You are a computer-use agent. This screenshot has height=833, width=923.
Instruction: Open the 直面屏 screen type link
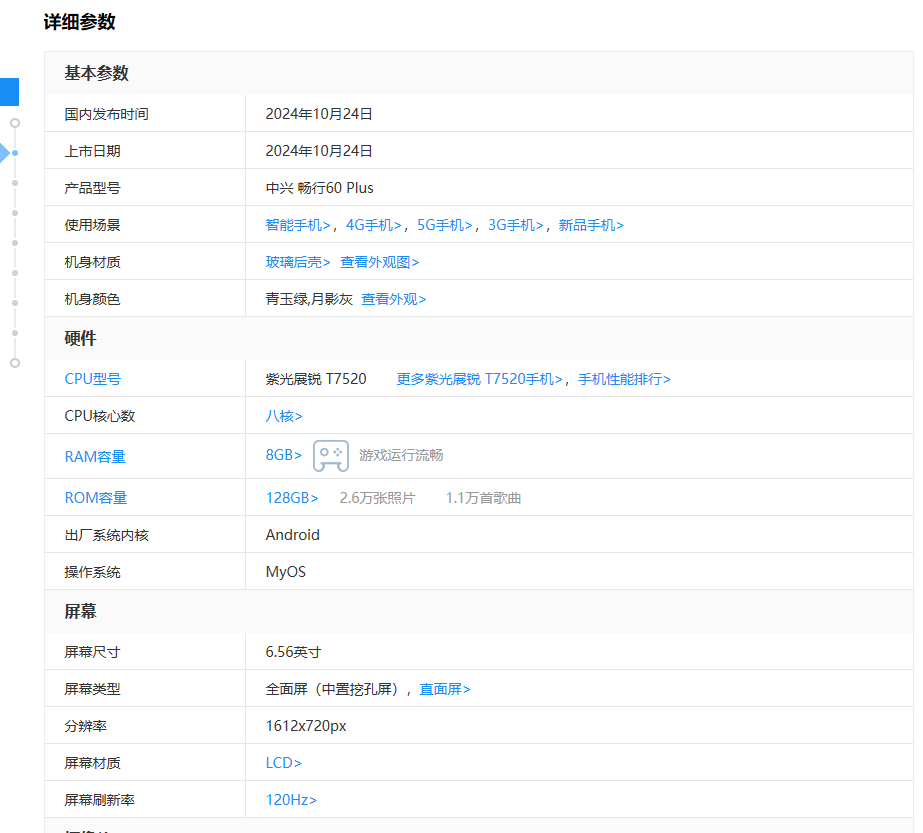point(445,689)
